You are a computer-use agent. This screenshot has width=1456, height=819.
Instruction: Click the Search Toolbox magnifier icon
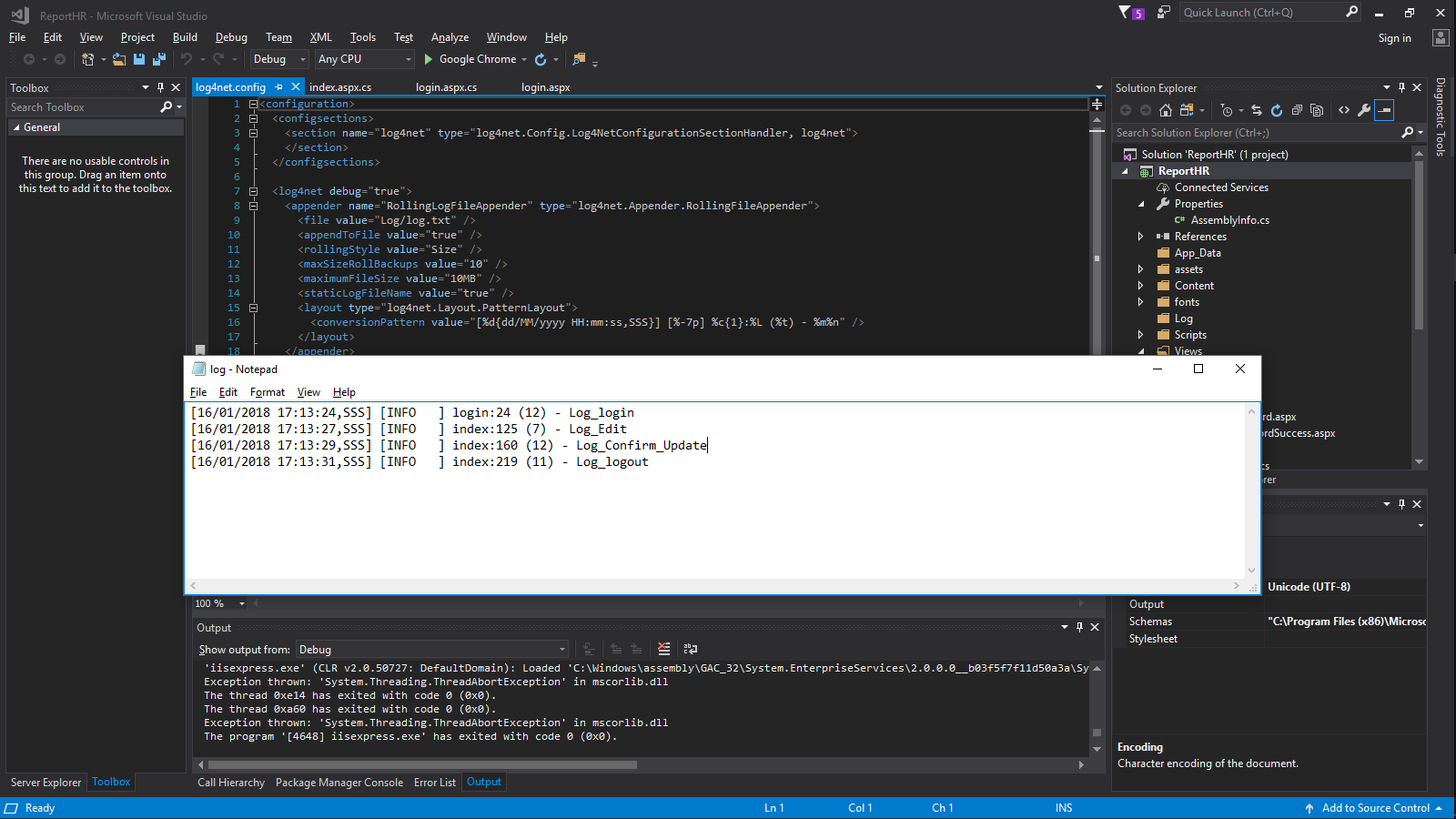(x=166, y=107)
